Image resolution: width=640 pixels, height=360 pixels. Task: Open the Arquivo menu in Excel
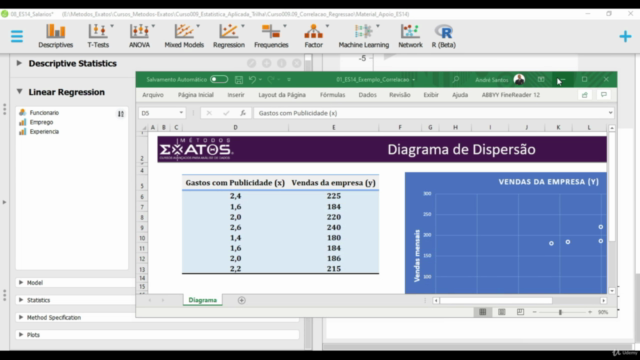(x=153, y=95)
